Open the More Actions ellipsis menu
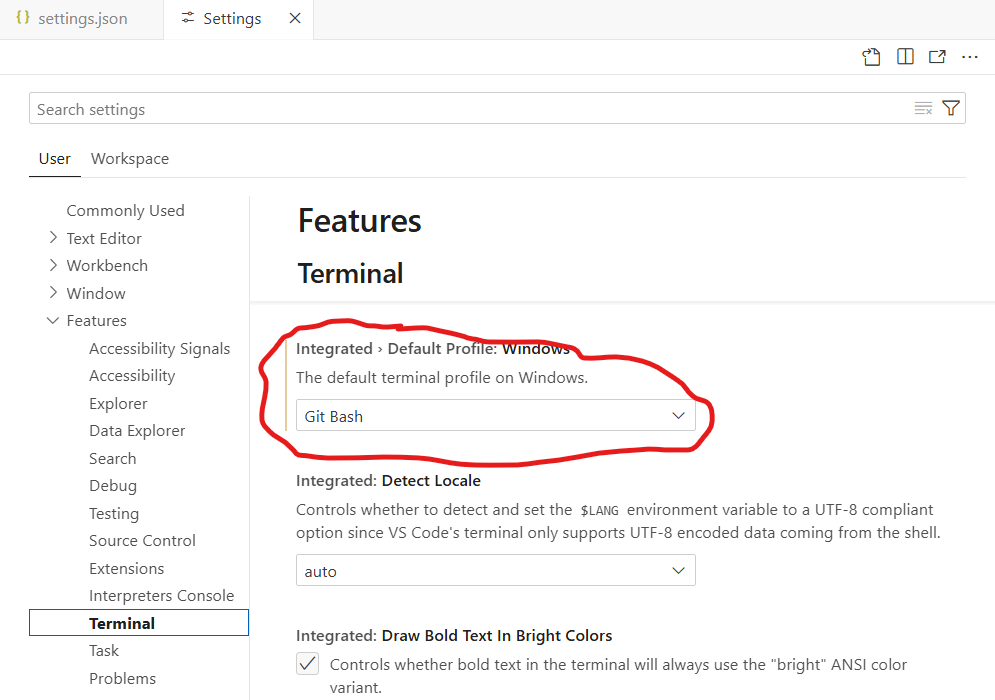This screenshot has width=995, height=700. [969, 57]
